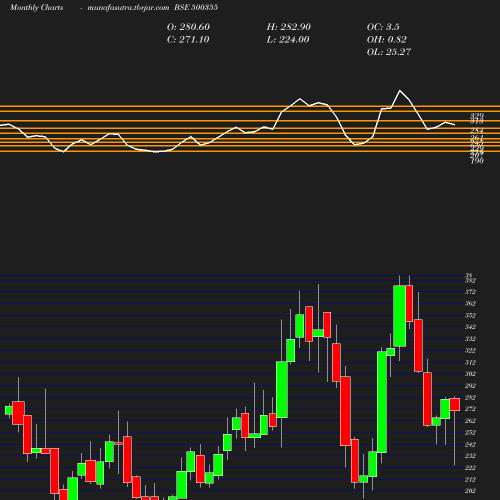This screenshot has height=500, width=500.
Task: Click the 212 price axis label
Action: point(470,480)
